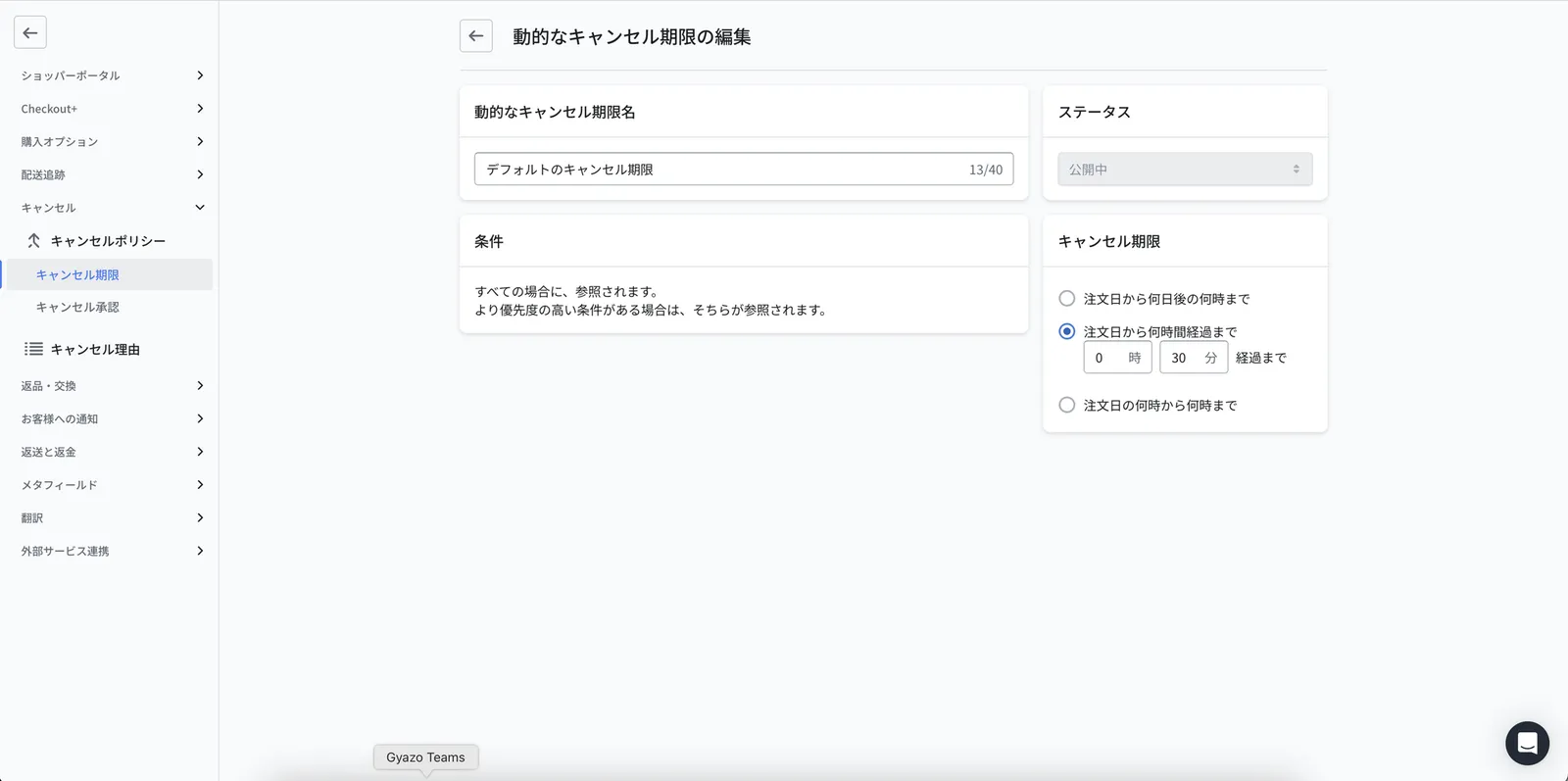Open the chat support bubble icon
Image resolution: width=1568 pixels, height=781 pixels.
point(1527,744)
